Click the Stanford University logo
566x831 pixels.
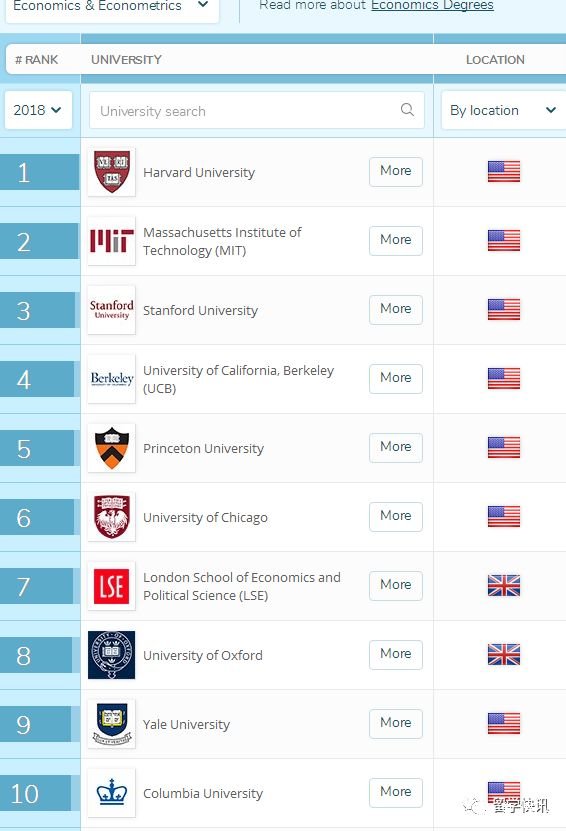[x=111, y=310]
